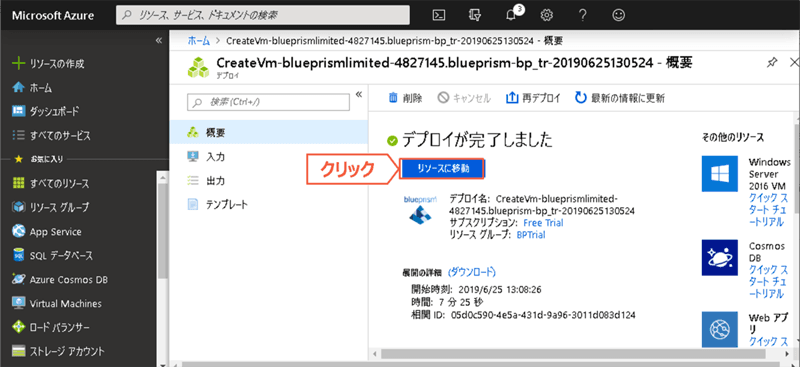Click the green deployment complete check icon

coord(392,140)
